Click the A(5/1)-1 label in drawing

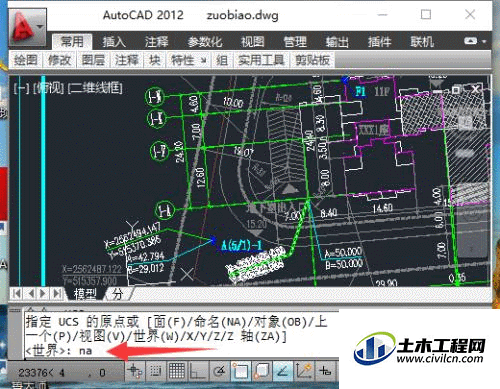(x=242, y=246)
